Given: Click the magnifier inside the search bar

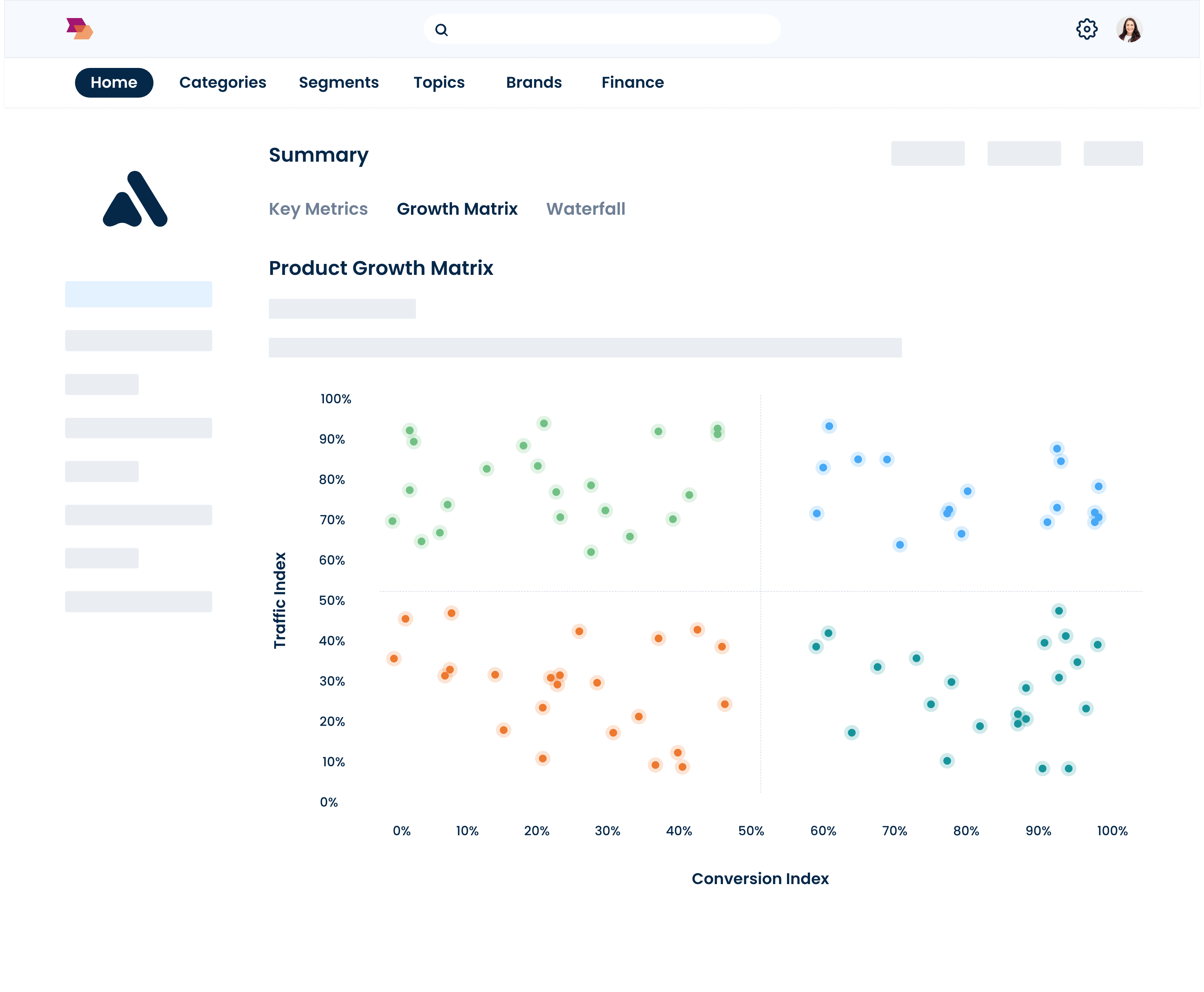Looking at the screenshot, I should tap(441, 29).
